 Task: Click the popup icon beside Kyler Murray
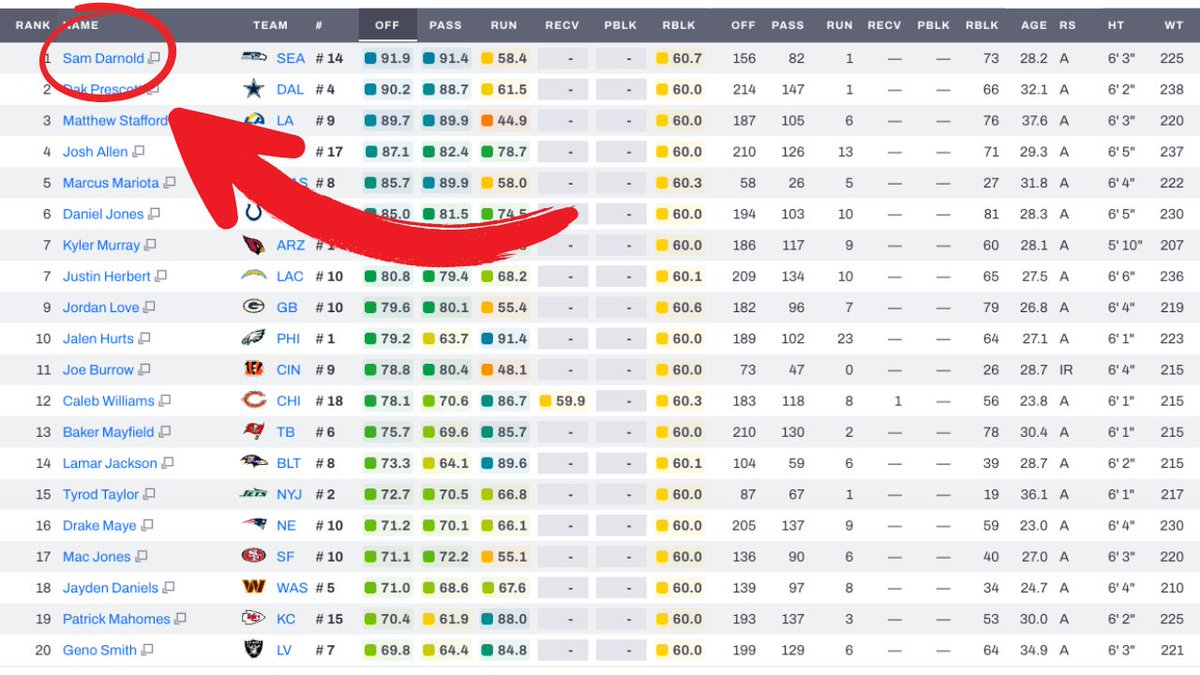150,245
